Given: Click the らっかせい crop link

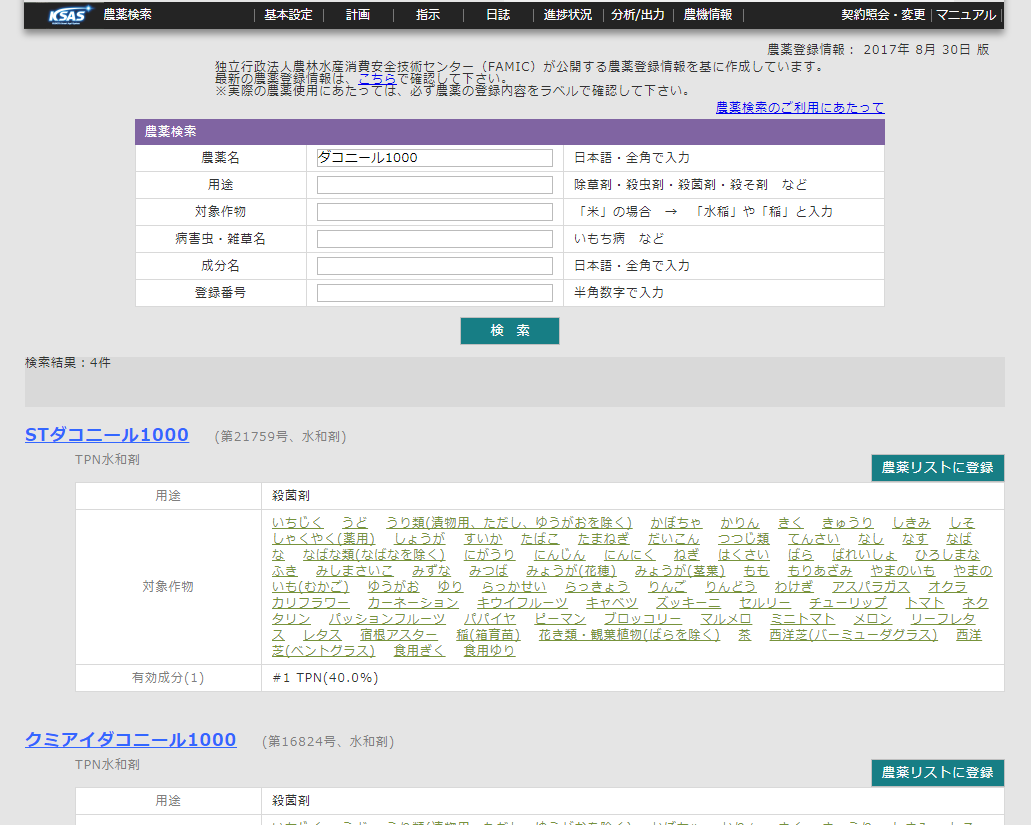Looking at the screenshot, I should tap(514, 586).
